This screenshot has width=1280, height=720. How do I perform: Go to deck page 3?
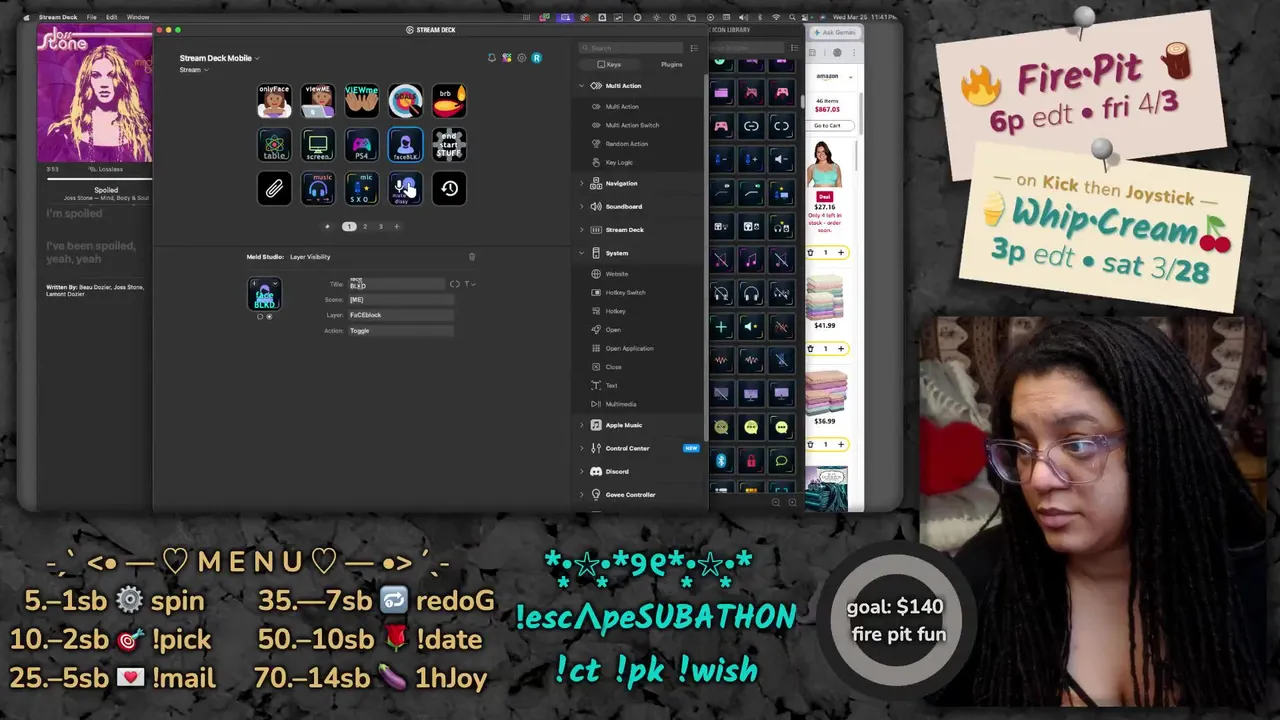[380, 227]
